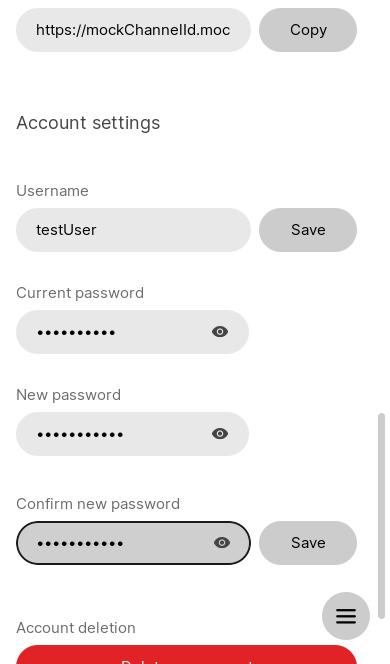390x664 pixels.
Task: Click the Confirm new password field
Action: coord(133,543)
